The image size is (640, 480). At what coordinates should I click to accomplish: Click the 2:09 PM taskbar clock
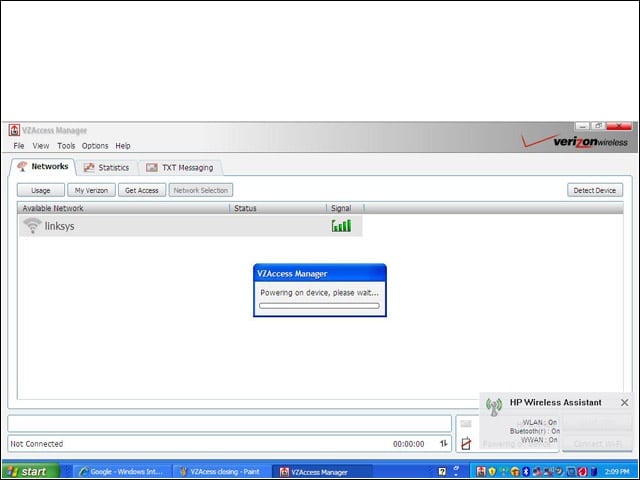[617, 471]
